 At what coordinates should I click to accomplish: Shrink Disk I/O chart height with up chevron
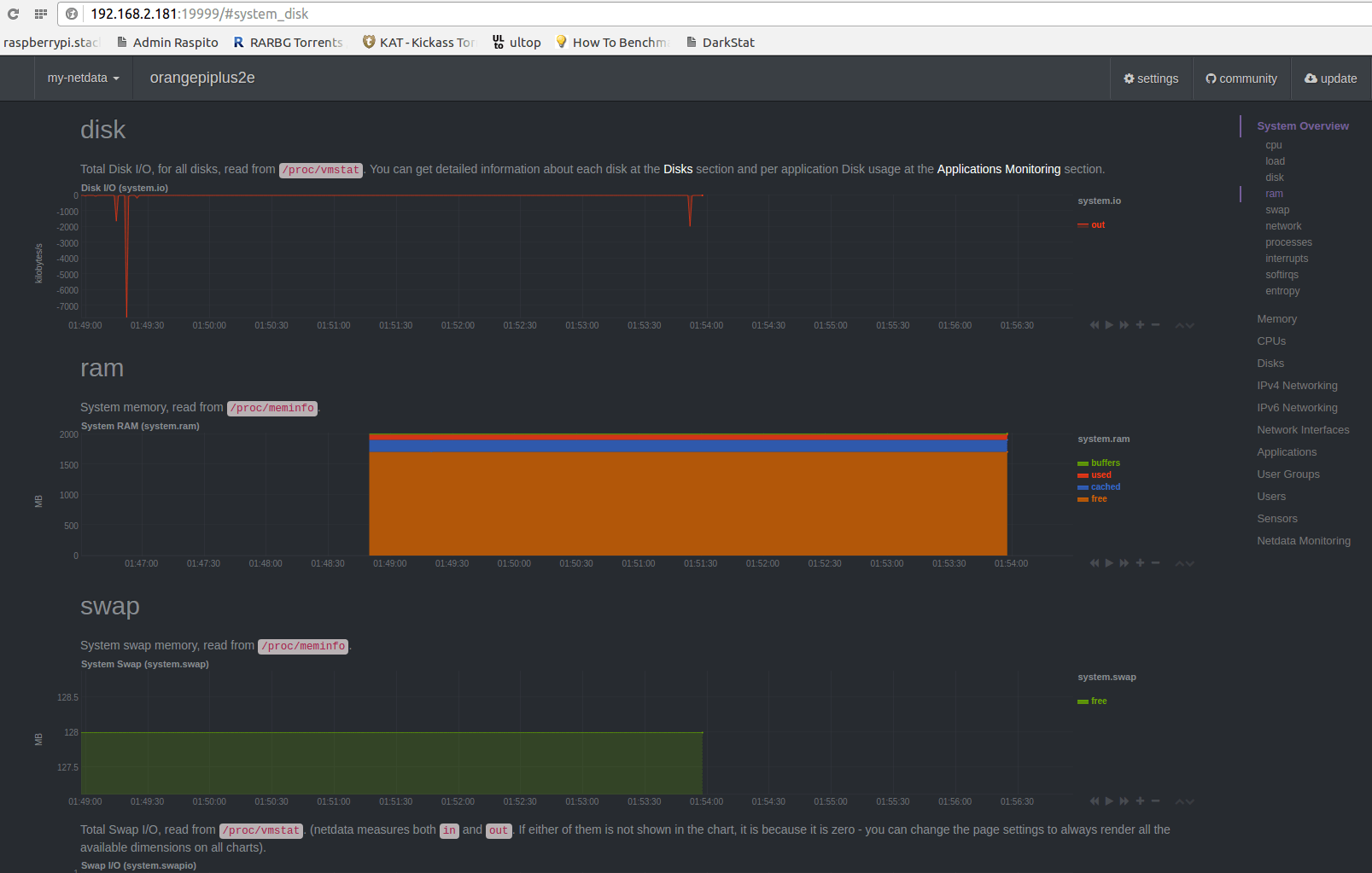pos(1180,325)
